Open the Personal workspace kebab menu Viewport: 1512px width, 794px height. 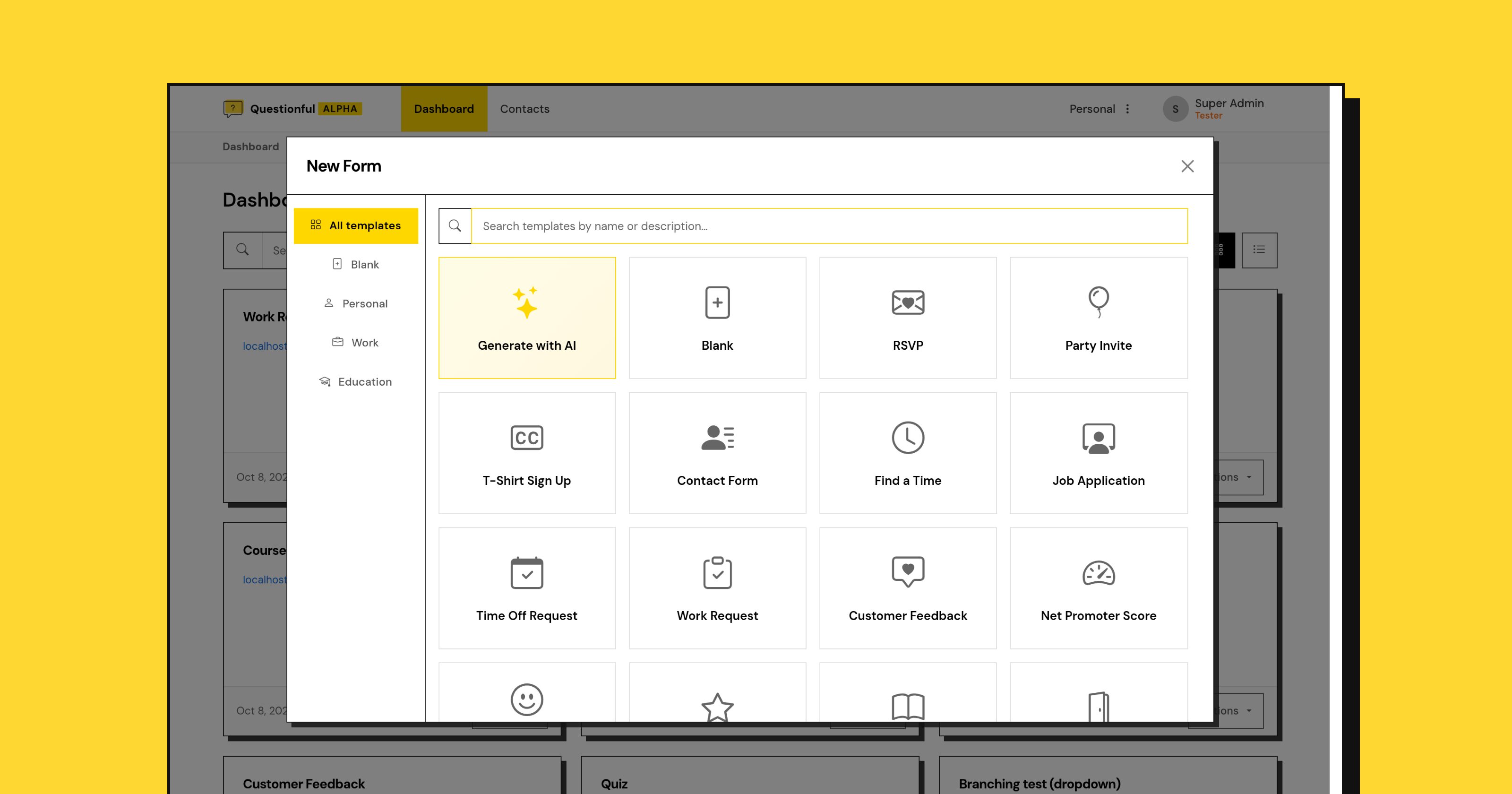coord(1127,109)
